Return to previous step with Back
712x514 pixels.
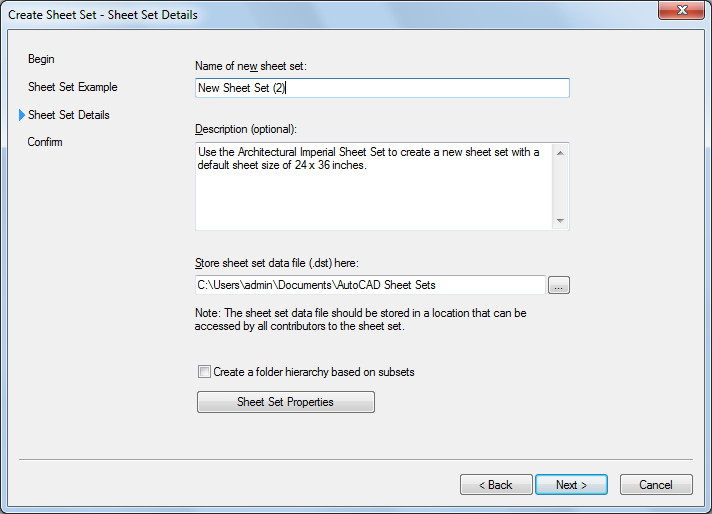(x=495, y=485)
